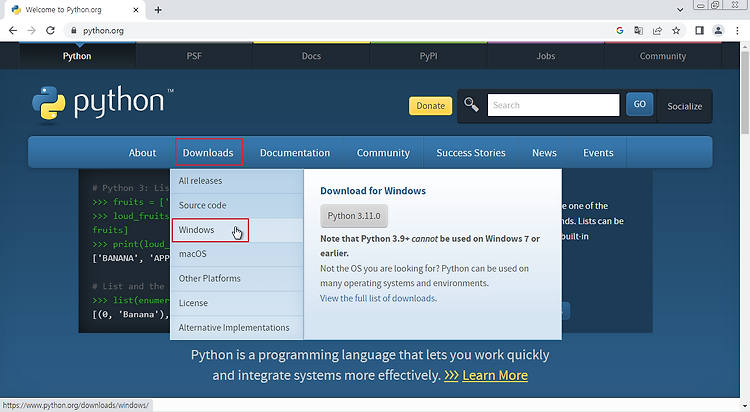The height and width of the screenshot is (412, 750).
Task: Select the Docs top-bar tab
Action: (311, 56)
